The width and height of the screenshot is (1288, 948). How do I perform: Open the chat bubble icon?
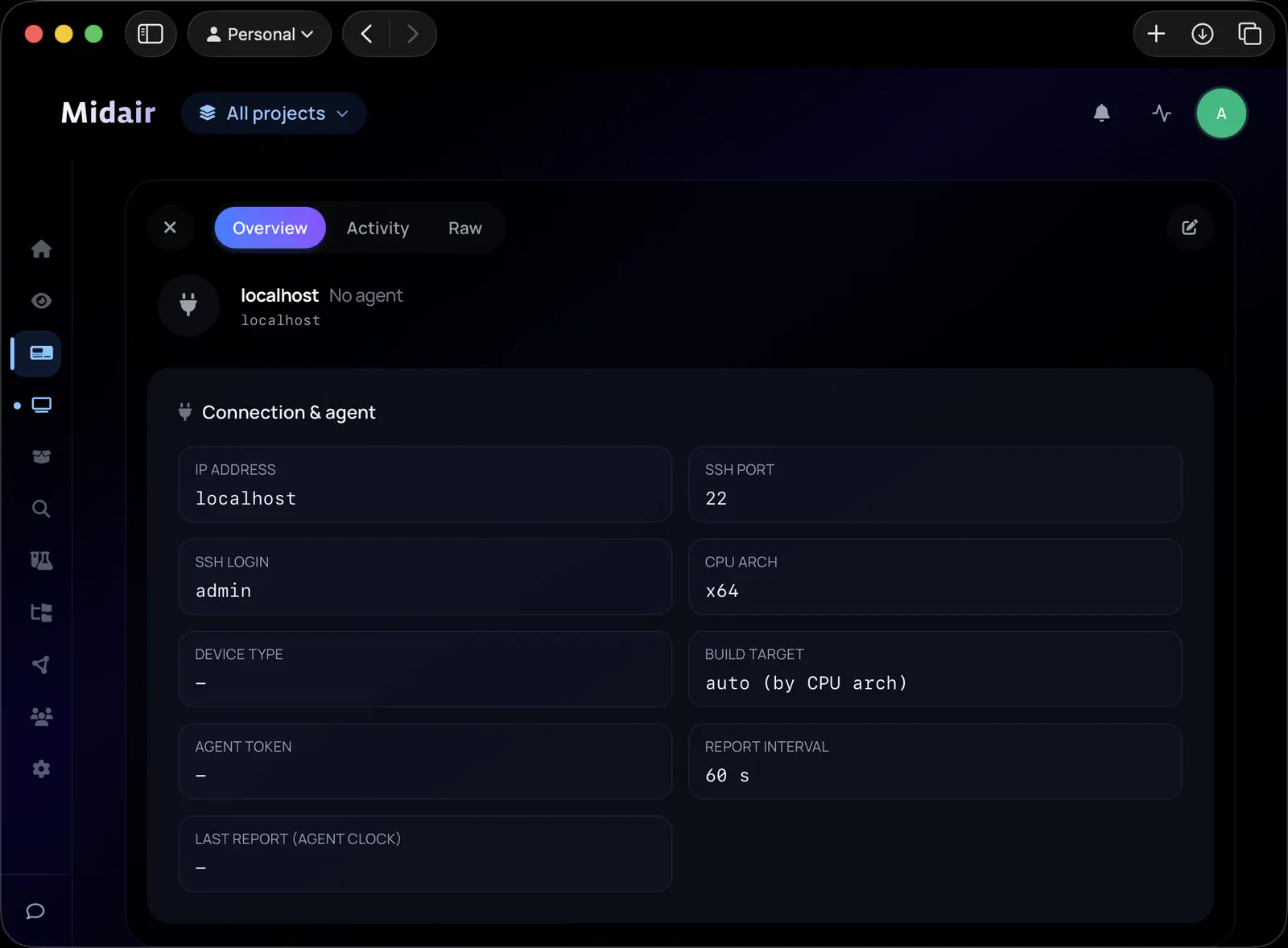point(35,911)
